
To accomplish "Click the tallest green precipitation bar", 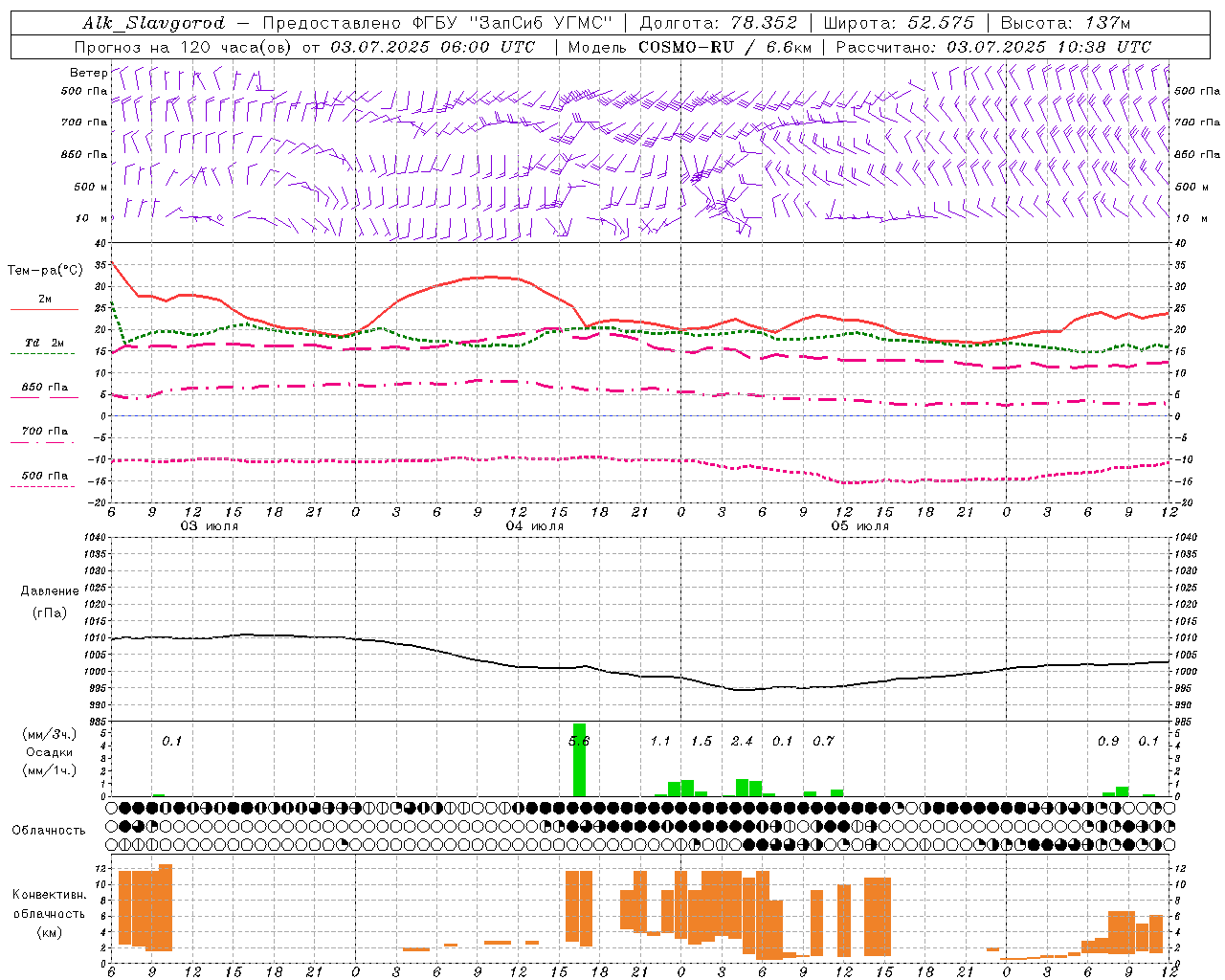I will 579,760.
